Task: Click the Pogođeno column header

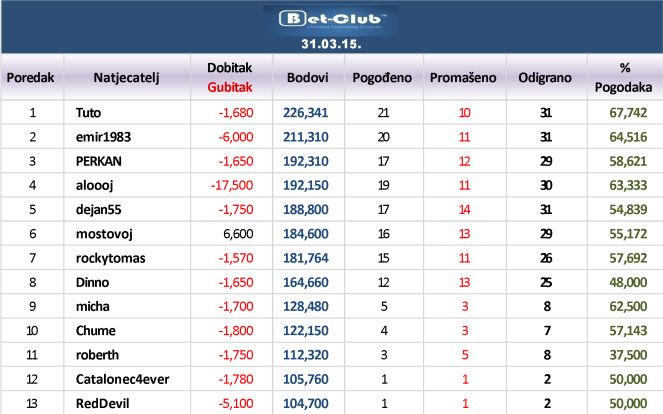Action: point(383,77)
